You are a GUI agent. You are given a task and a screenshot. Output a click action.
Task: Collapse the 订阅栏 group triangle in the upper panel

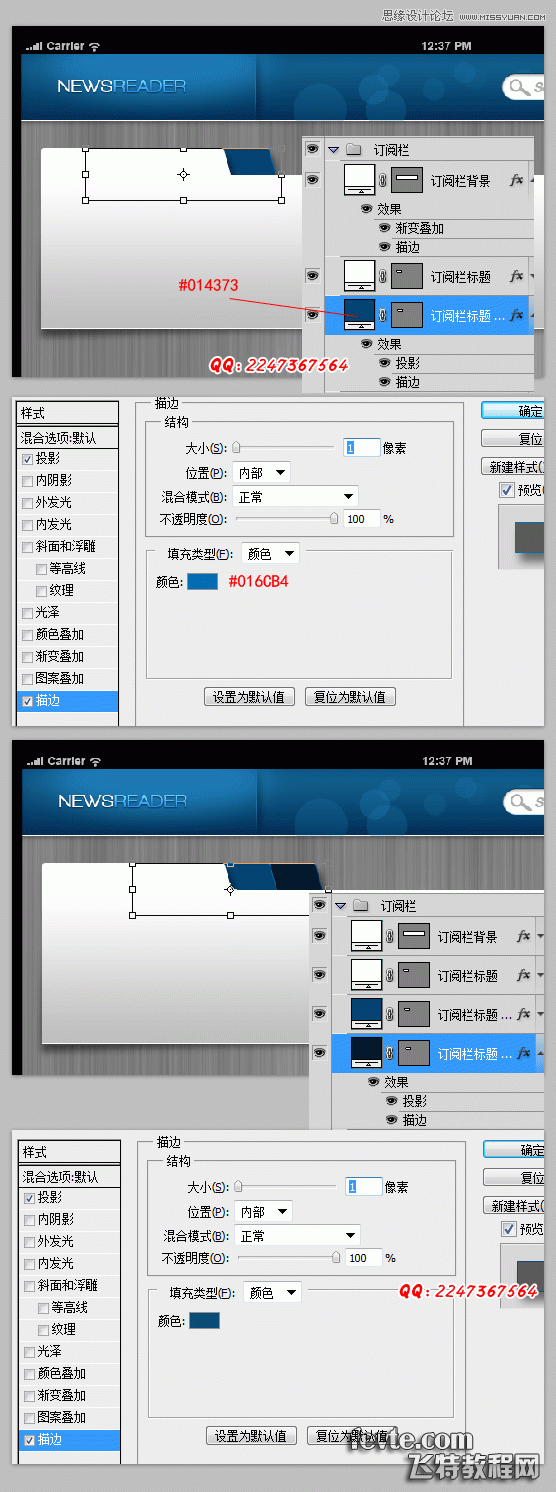(x=333, y=149)
